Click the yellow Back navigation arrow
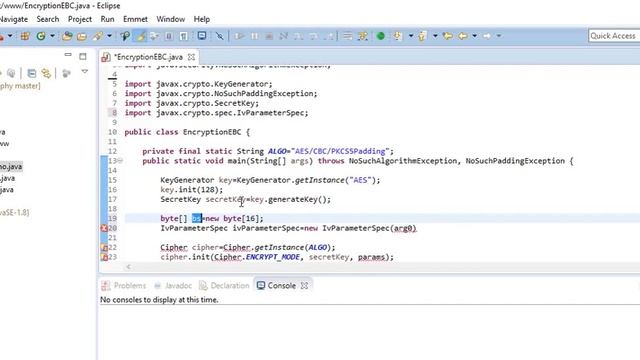The image size is (640, 360). tap(463, 36)
